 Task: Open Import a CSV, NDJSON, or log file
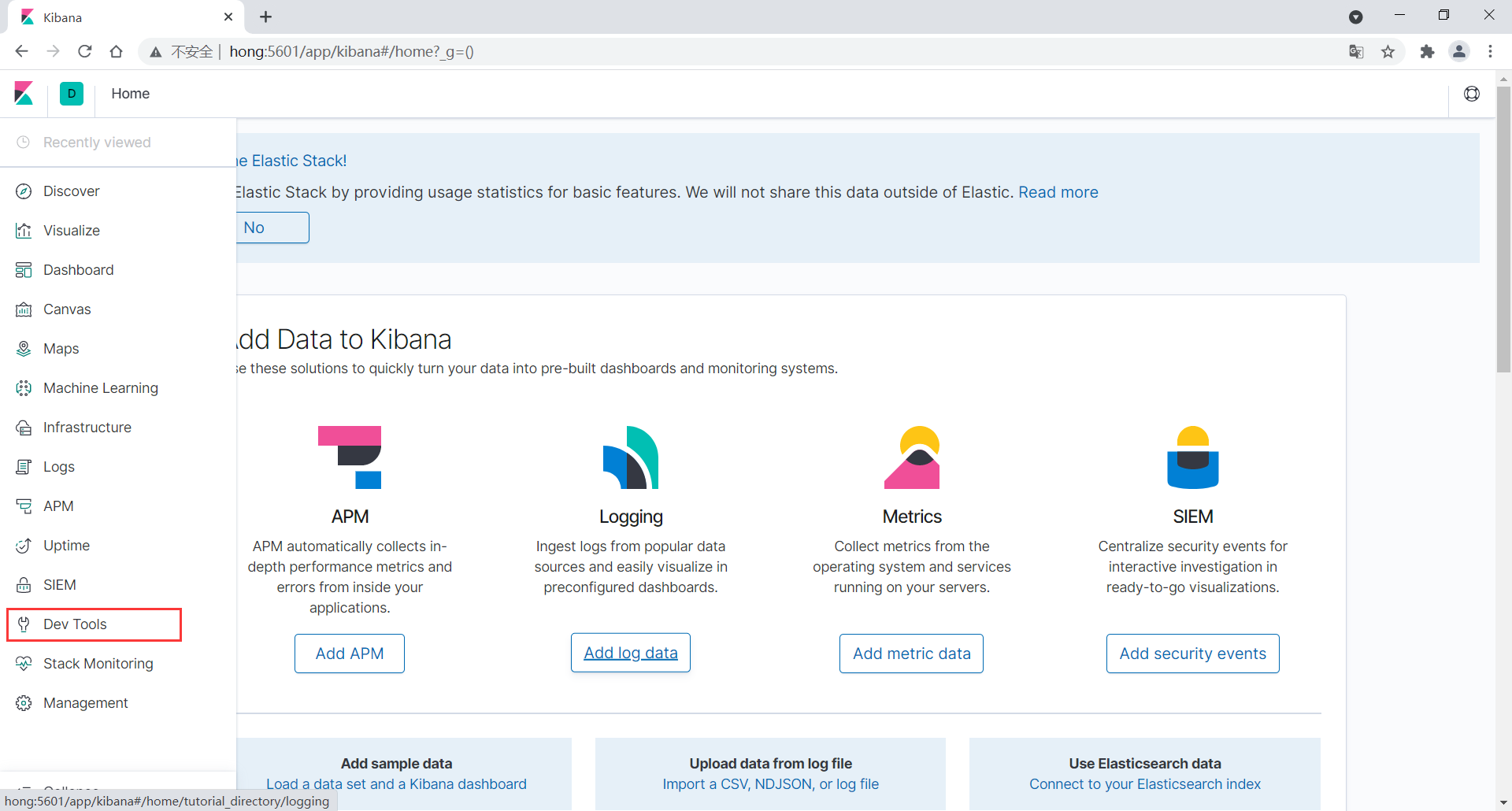[771, 784]
